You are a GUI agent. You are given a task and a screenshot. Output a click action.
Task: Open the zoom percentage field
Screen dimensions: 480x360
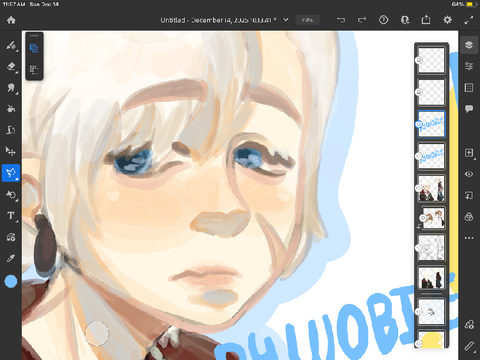point(308,20)
